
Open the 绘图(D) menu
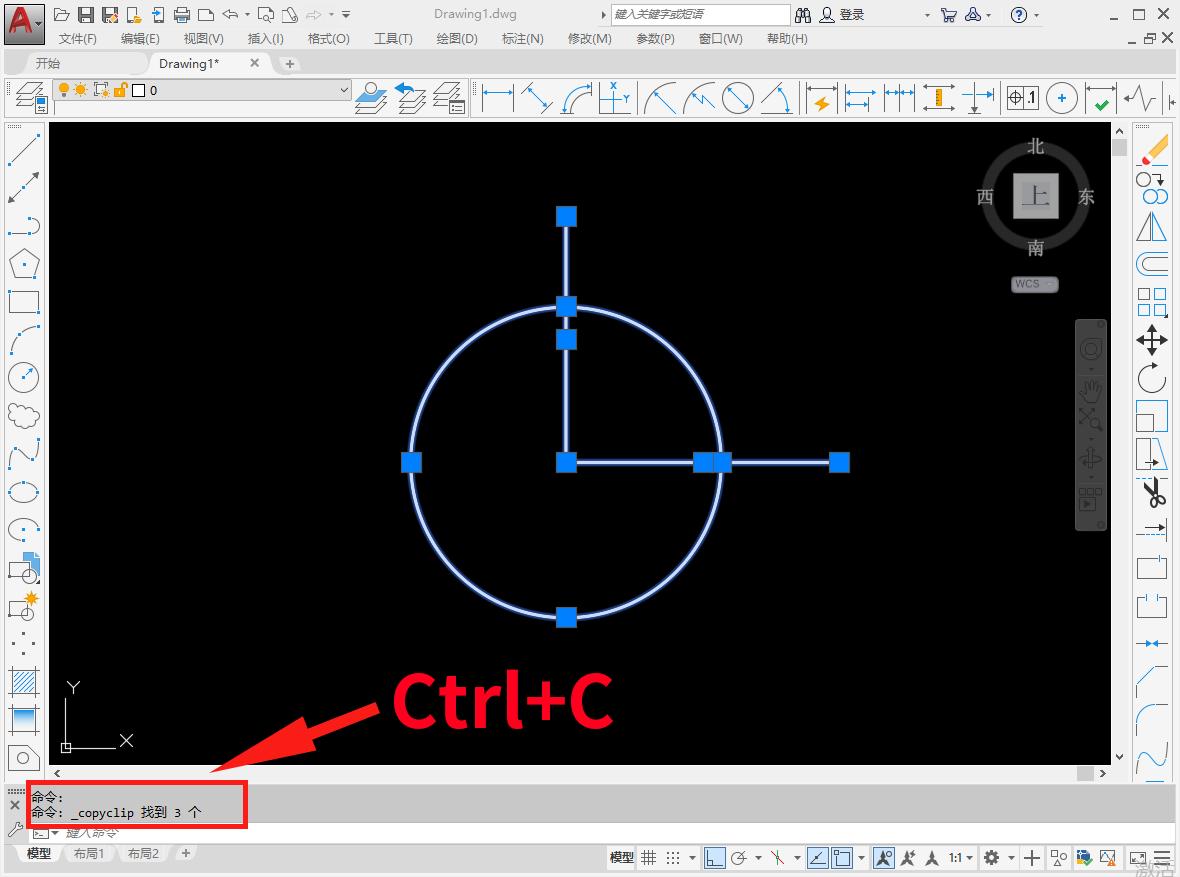pyautogui.click(x=457, y=38)
